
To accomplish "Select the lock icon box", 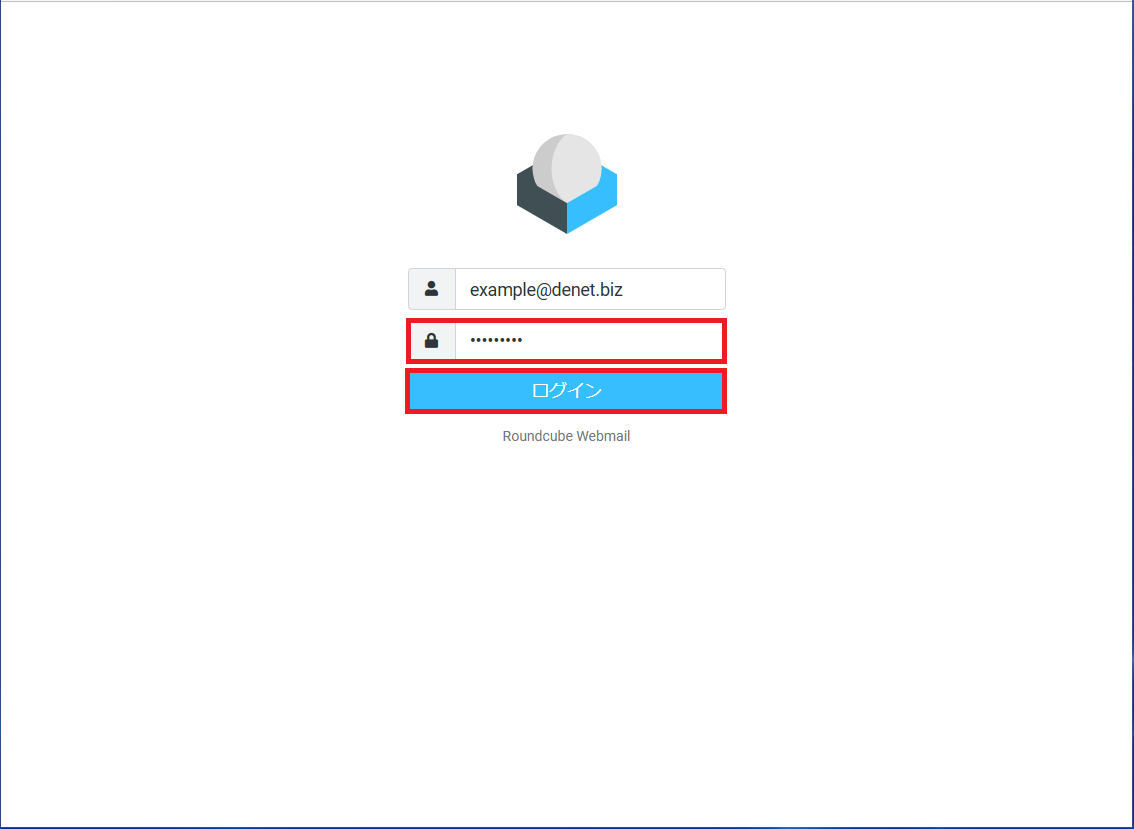I will click(x=432, y=341).
